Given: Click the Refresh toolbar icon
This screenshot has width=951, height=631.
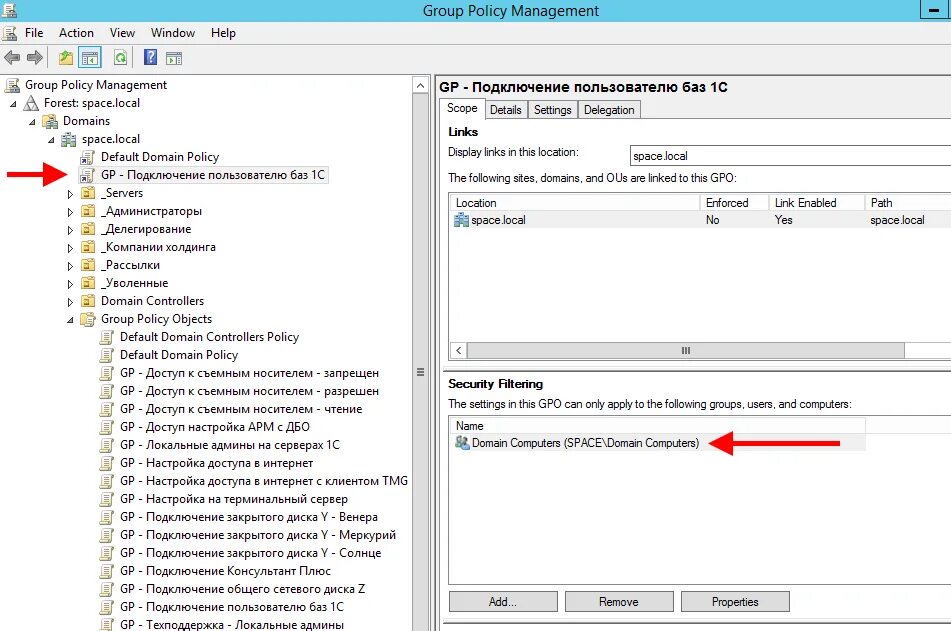Looking at the screenshot, I should [x=120, y=58].
